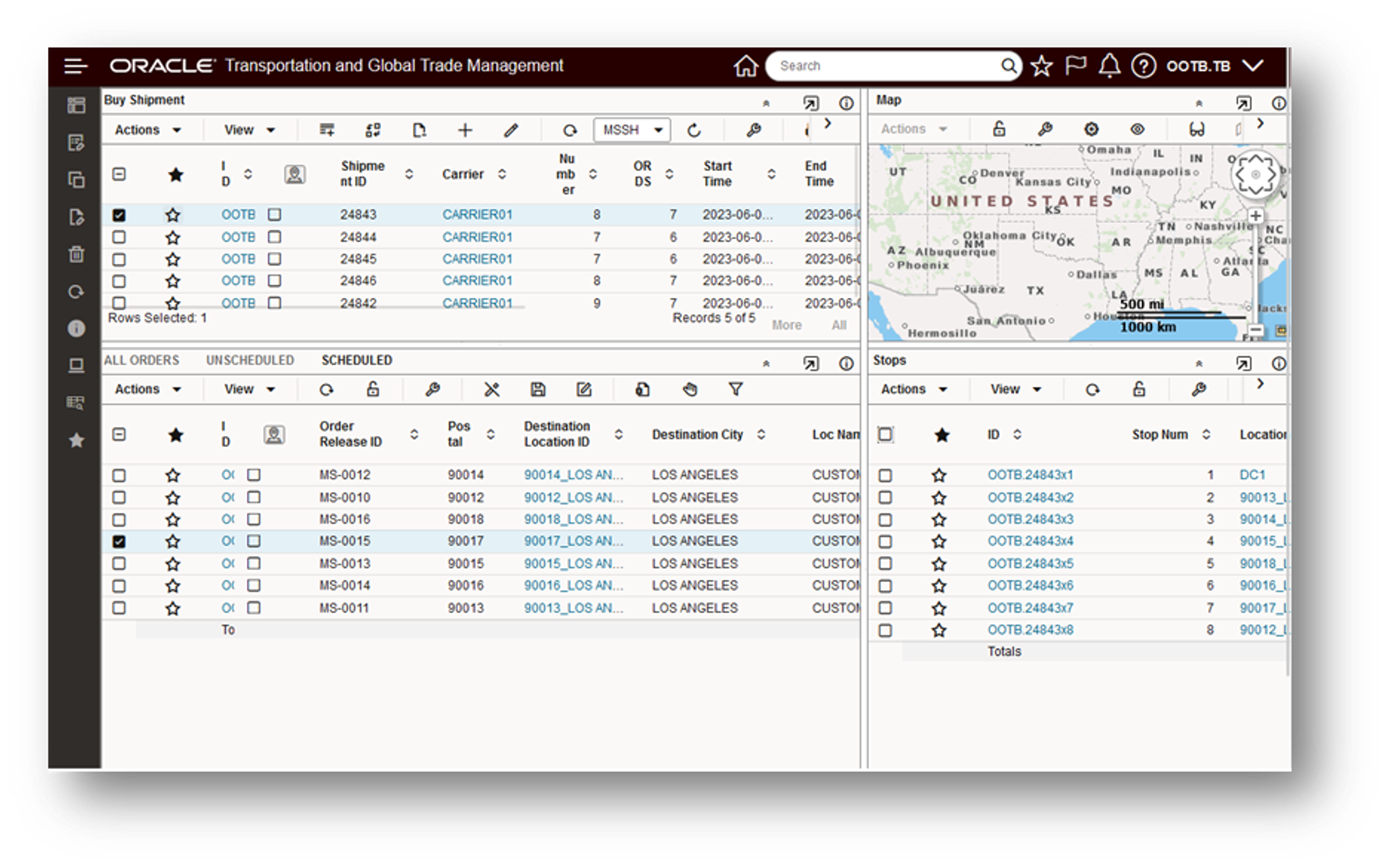Switch to the ALL ORDERS tab

142,360
